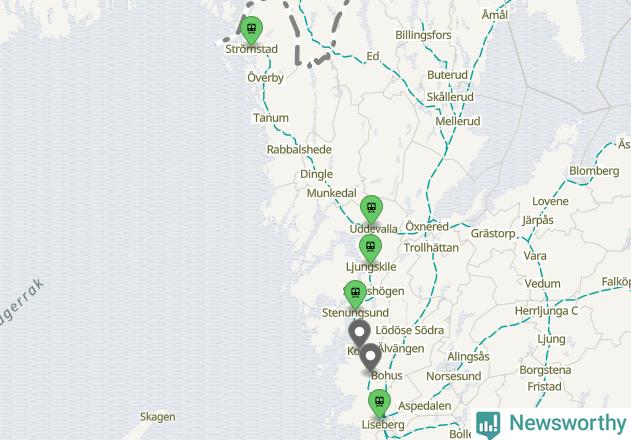Click the Herrljunga C label
631x440 pixels.
click(x=546, y=311)
